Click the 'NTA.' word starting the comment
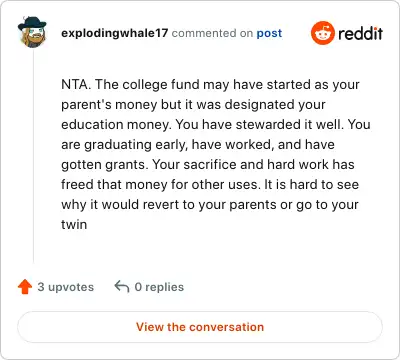Image resolution: width=400 pixels, height=360 pixels. (76, 84)
